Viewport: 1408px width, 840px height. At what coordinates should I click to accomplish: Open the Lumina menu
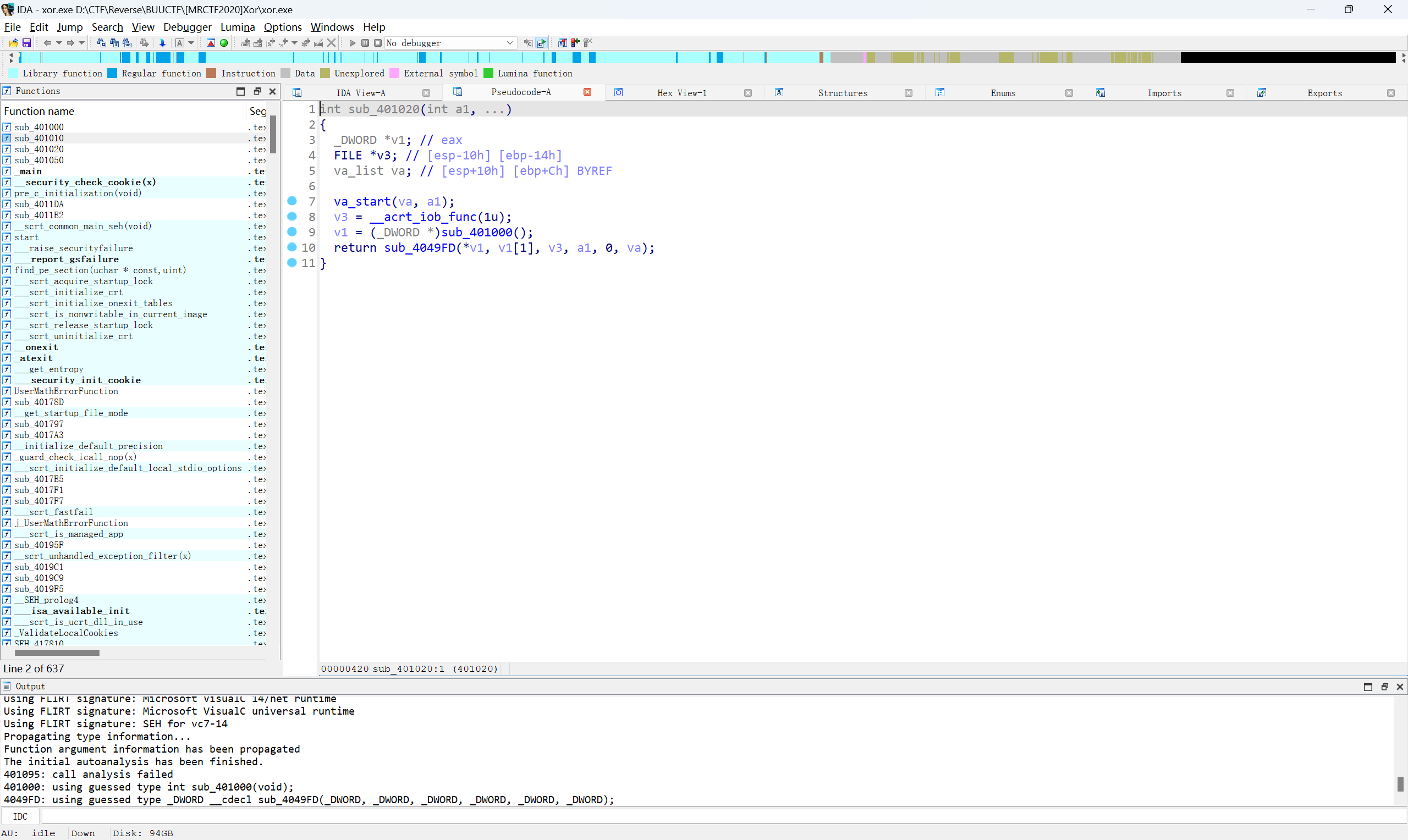[x=238, y=27]
